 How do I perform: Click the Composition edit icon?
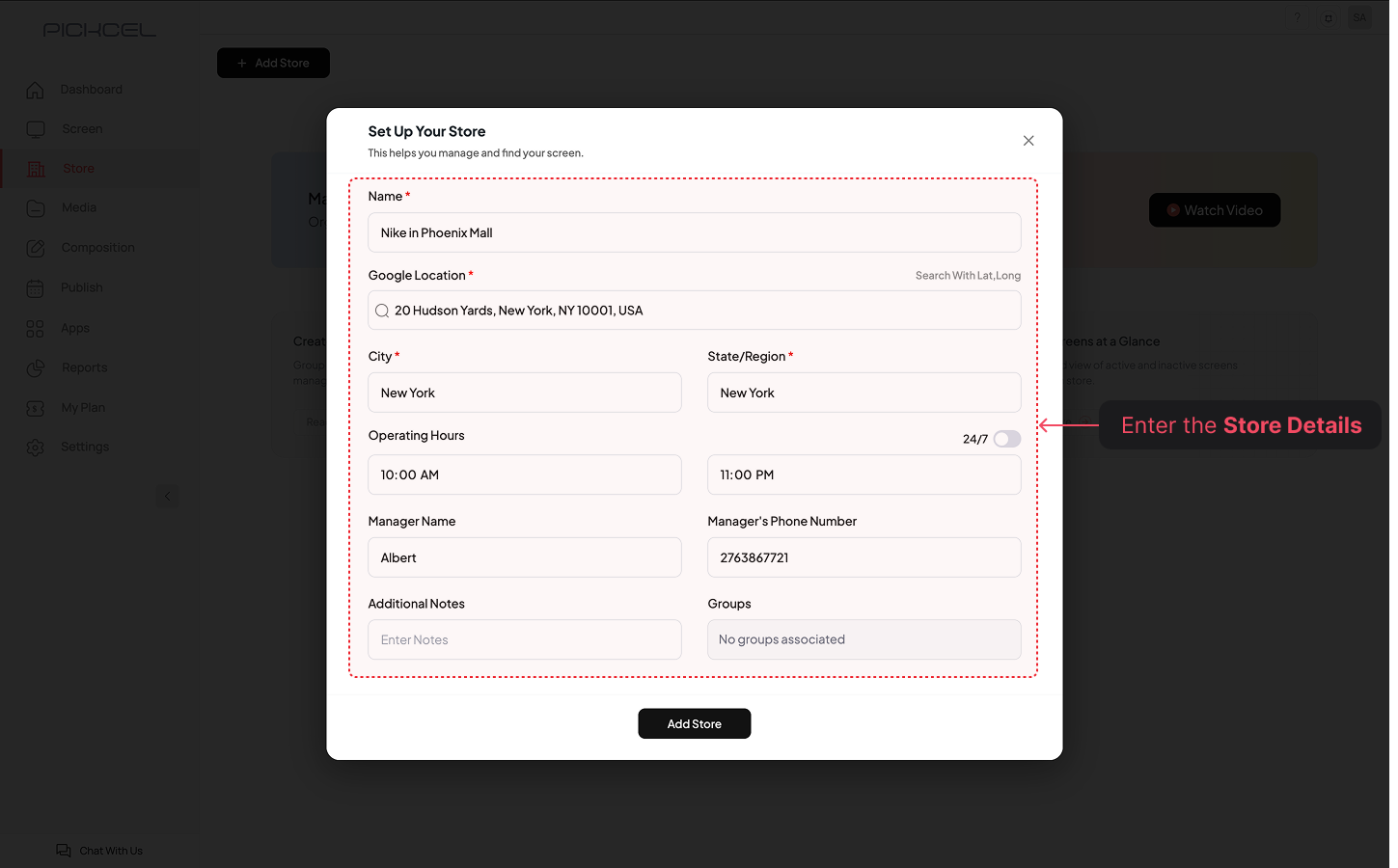36,248
